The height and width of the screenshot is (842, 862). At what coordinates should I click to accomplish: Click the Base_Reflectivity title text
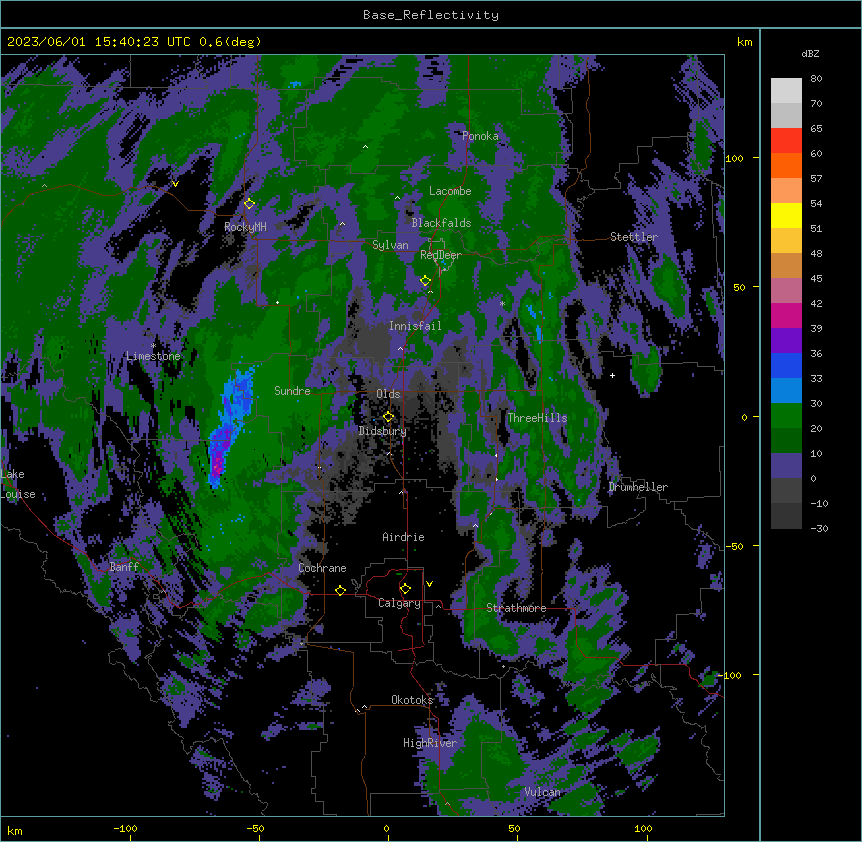[x=431, y=15]
